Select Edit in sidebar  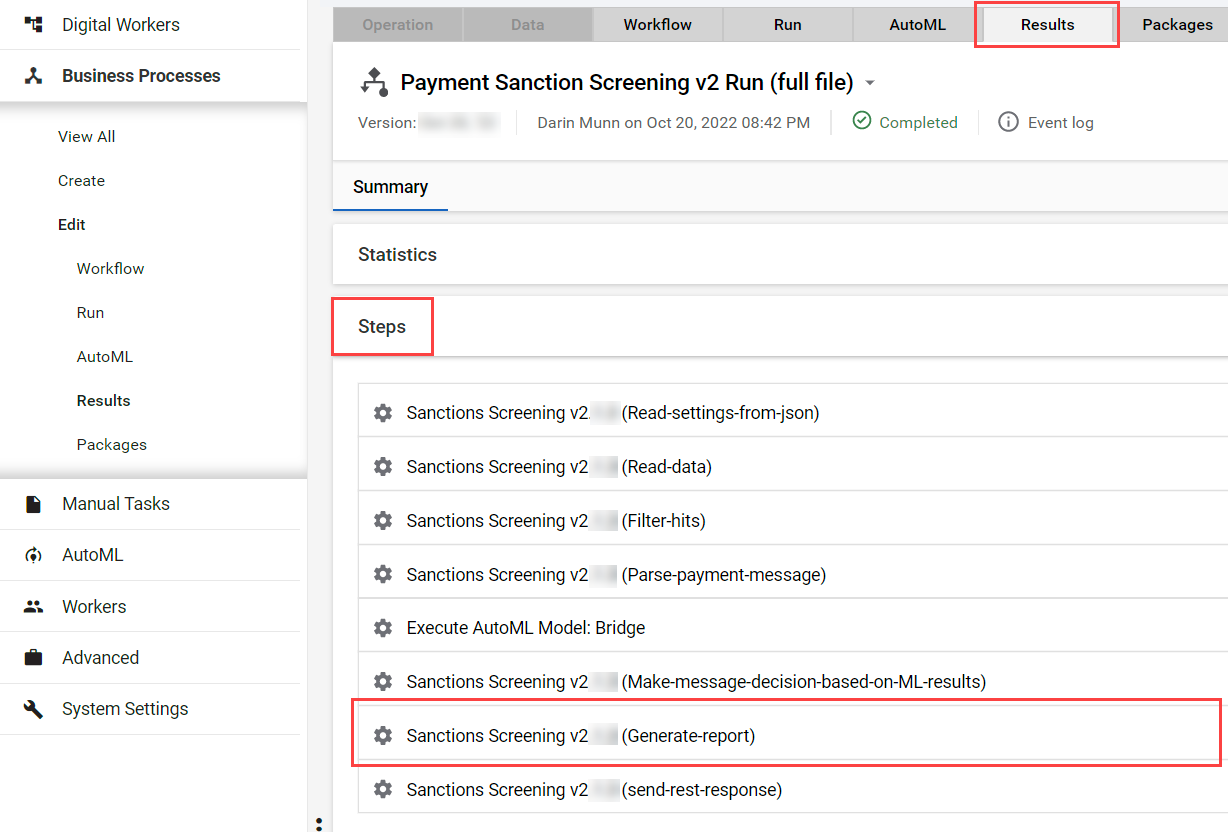pos(72,225)
